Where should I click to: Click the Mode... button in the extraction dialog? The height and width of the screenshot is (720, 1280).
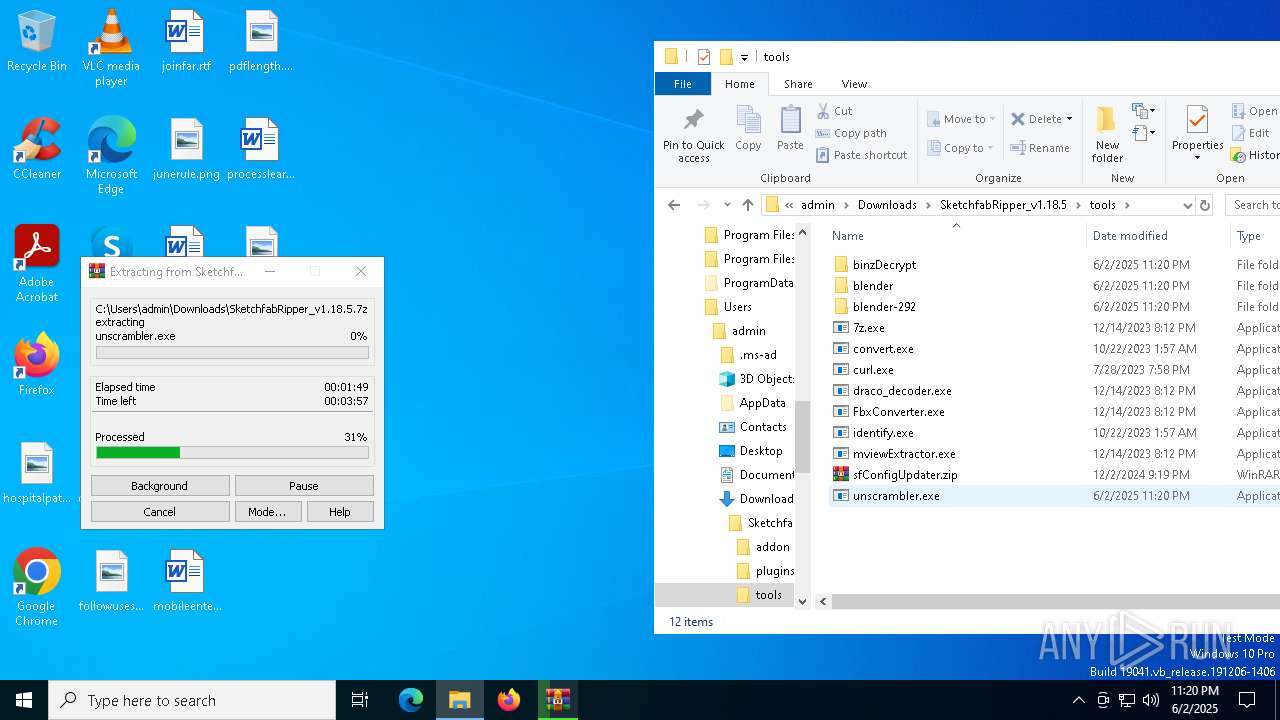point(266,512)
